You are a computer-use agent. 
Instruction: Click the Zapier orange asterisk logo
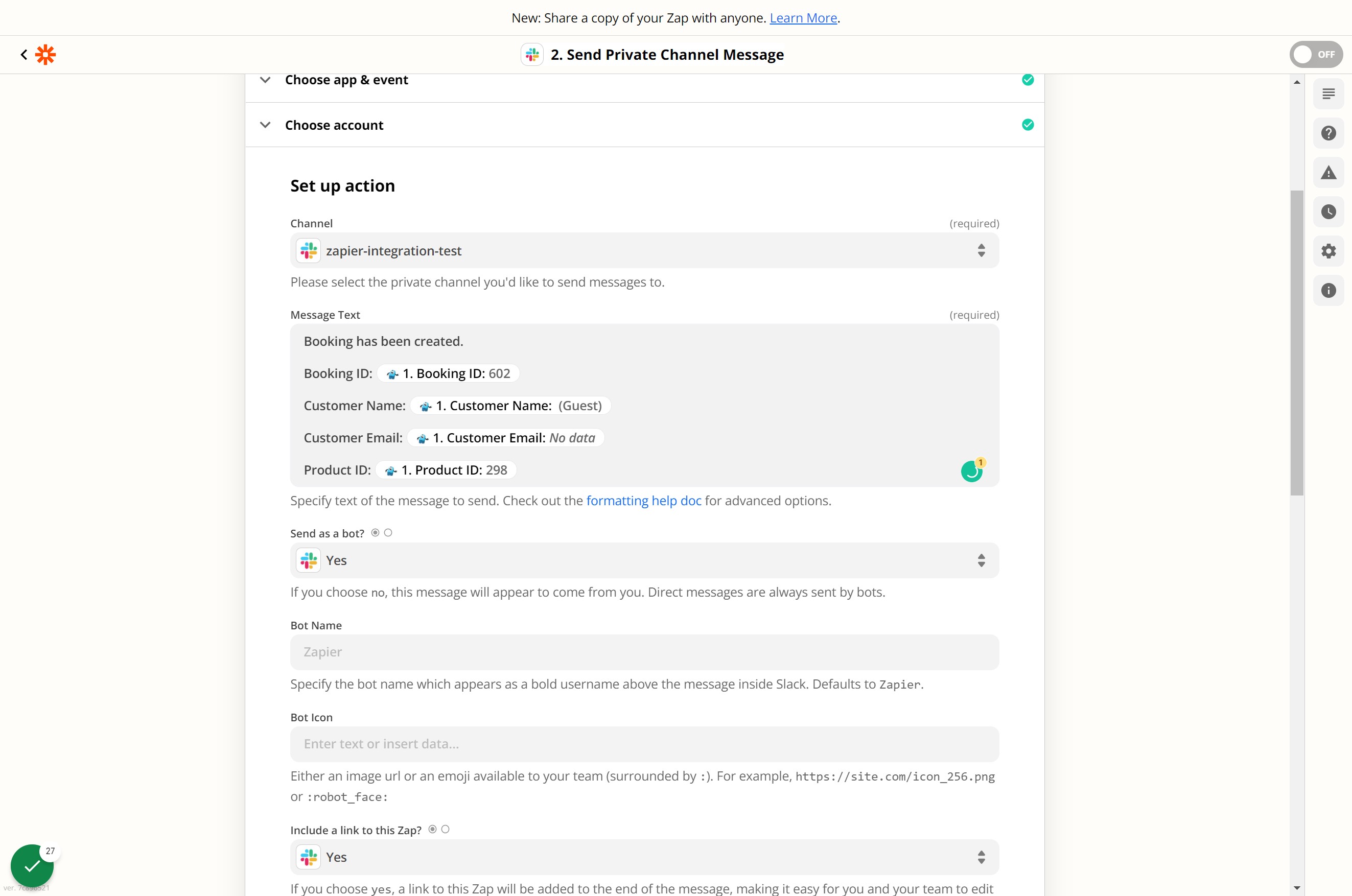[x=45, y=55]
